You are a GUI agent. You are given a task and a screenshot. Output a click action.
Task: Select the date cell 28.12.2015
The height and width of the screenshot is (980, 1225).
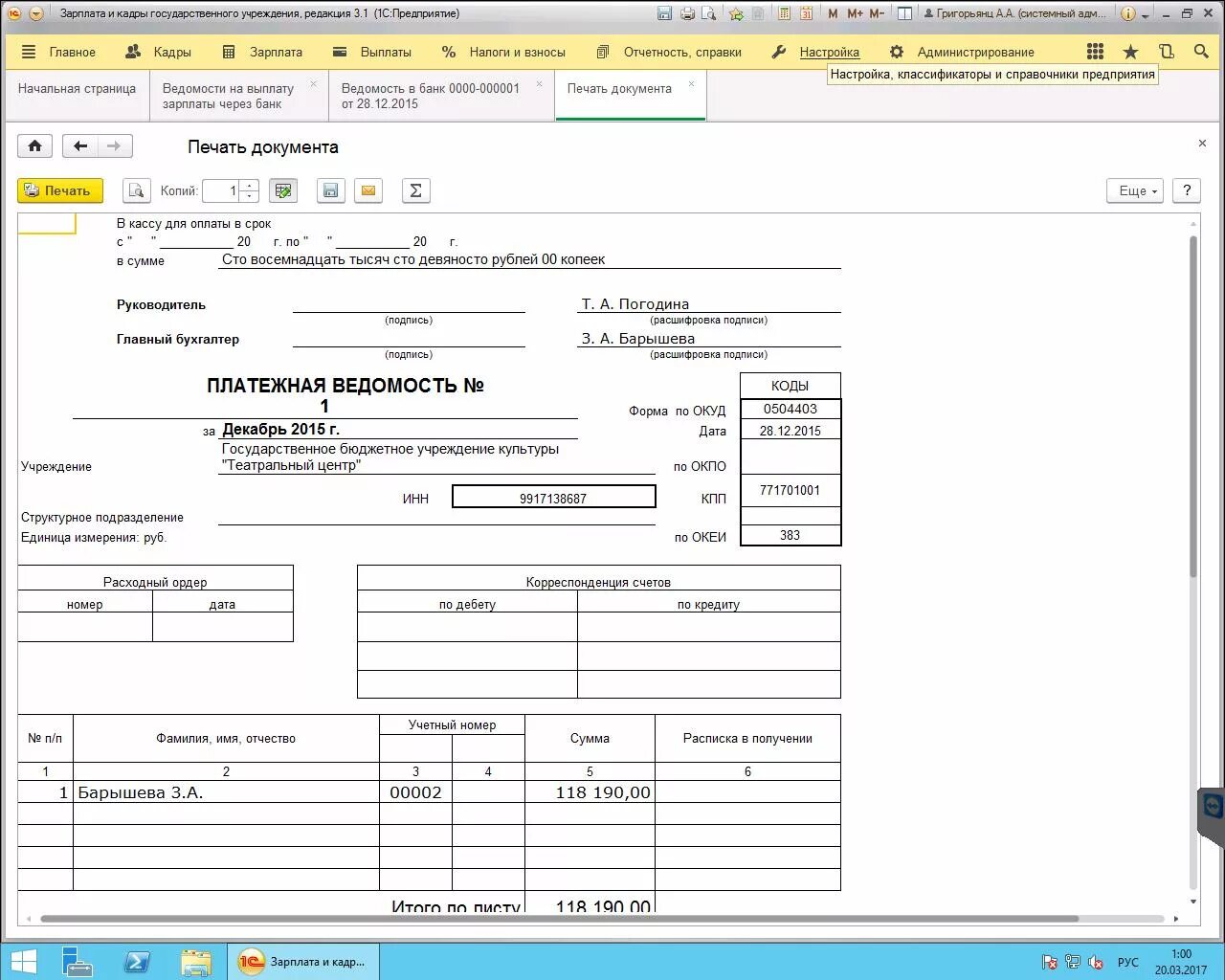point(791,431)
